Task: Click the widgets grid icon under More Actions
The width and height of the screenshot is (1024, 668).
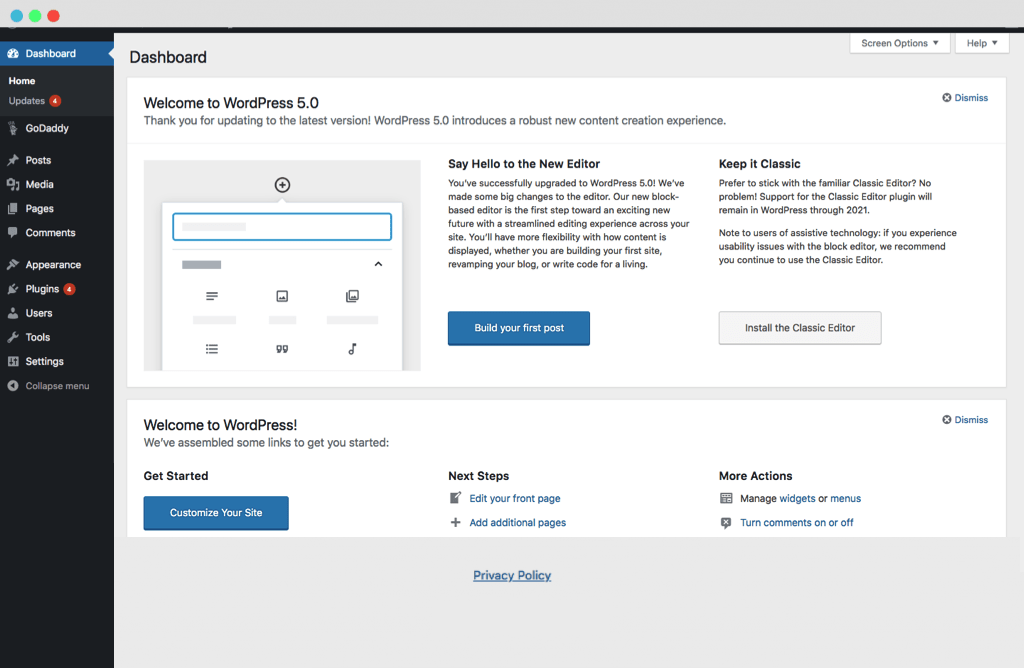Action: pyautogui.click(x=724, y=498)
